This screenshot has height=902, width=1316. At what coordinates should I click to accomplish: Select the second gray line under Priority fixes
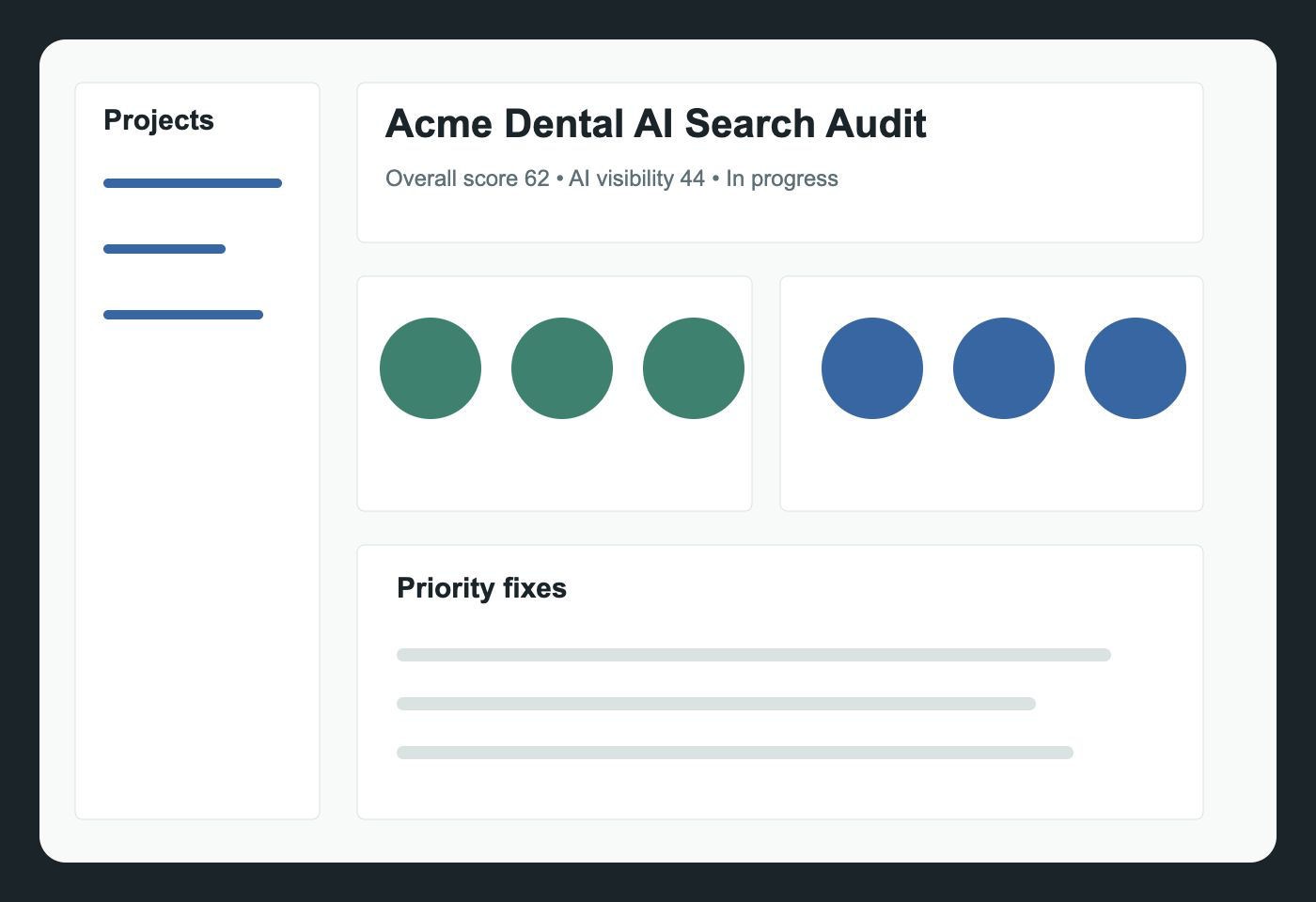[x=716, y=704]
